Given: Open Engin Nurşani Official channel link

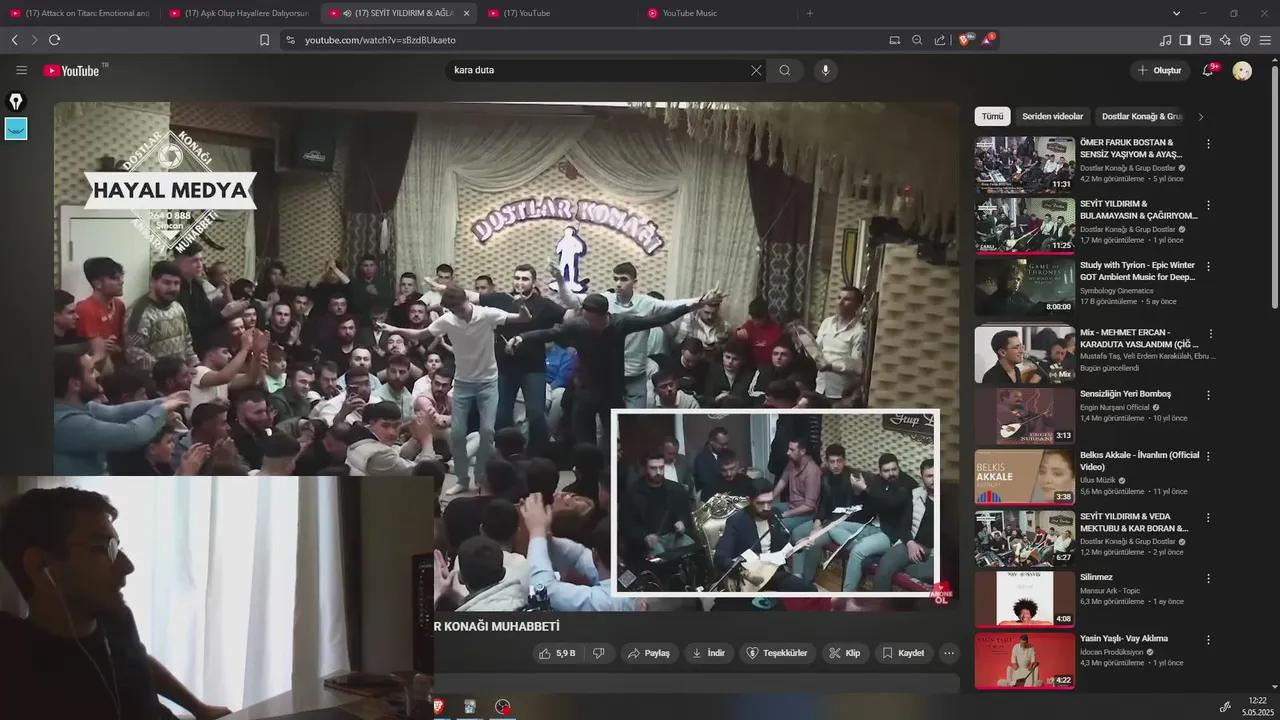Looking at the screenshot, I should coord(1115,407).
